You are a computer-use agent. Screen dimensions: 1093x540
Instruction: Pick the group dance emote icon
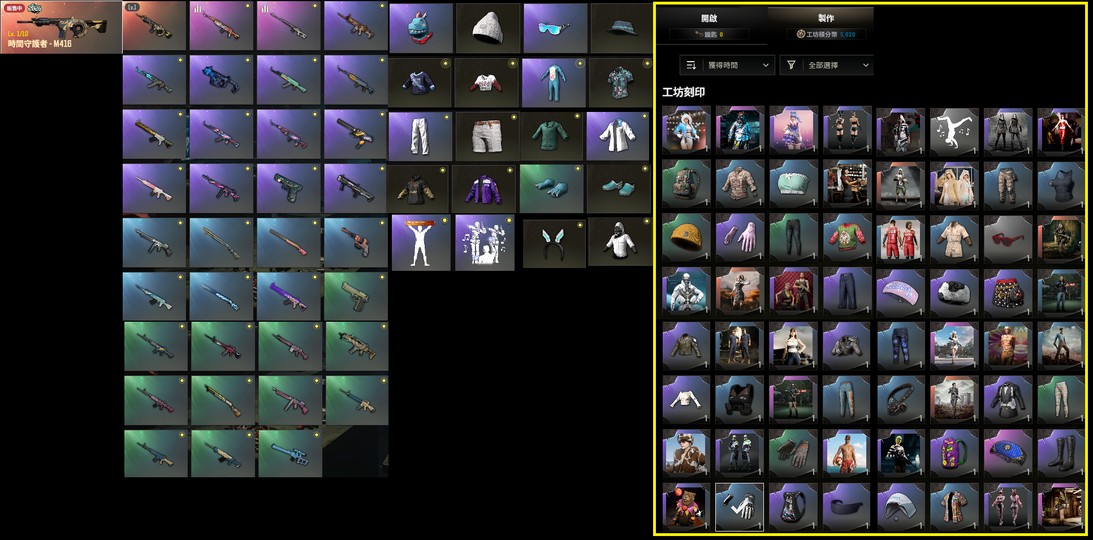[x=484, y=242]
